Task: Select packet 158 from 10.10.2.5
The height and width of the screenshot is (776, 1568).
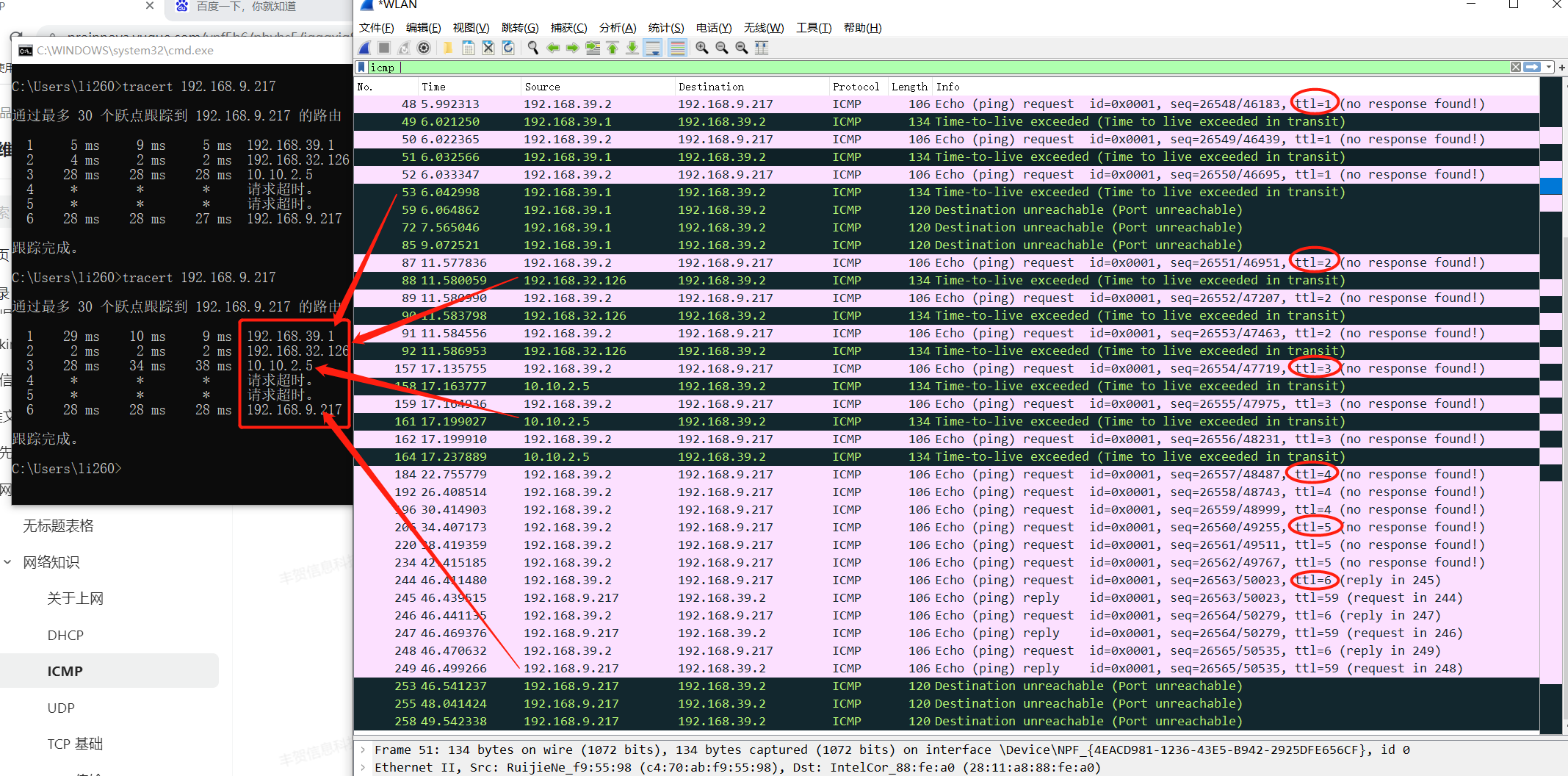Action: pyautogui.click(x=946, y=387)
